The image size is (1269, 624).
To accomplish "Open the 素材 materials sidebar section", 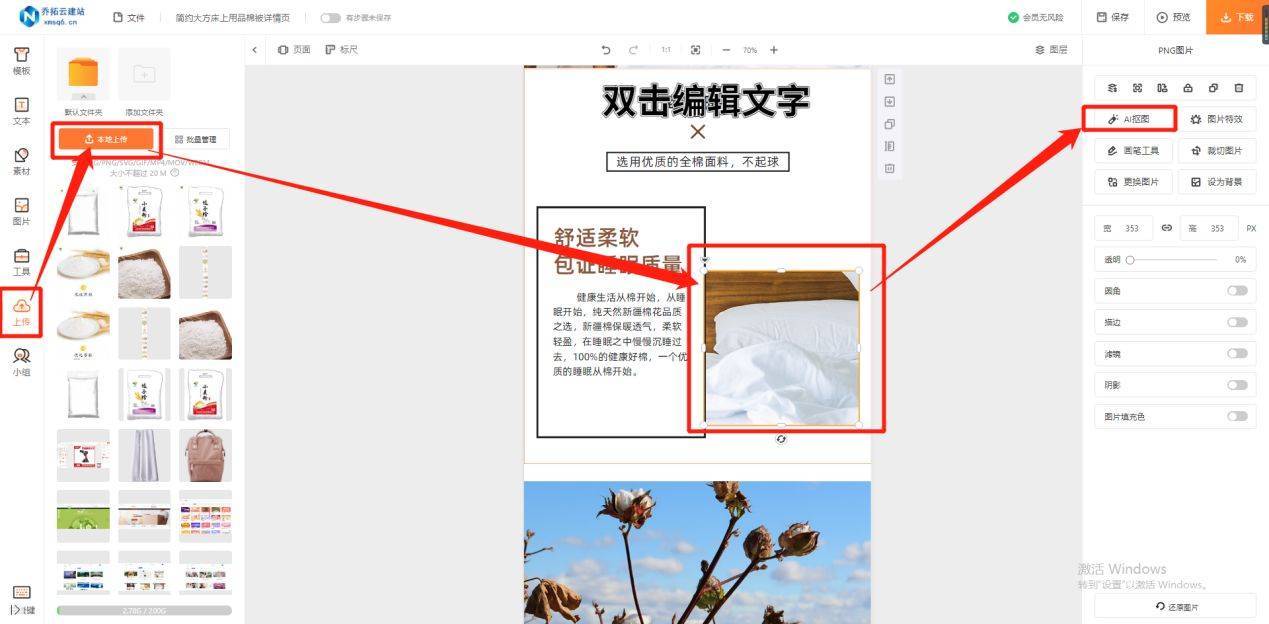I will point(21,161).
